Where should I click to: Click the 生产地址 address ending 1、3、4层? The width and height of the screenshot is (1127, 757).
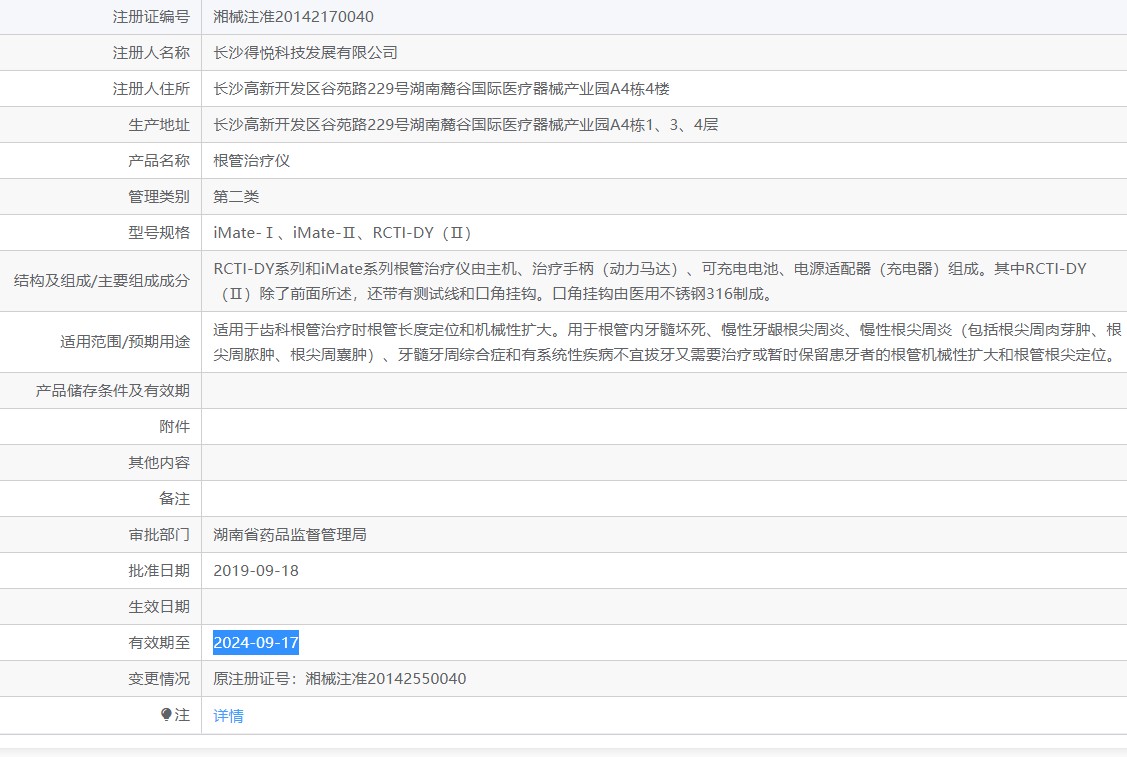pos(466,124)
